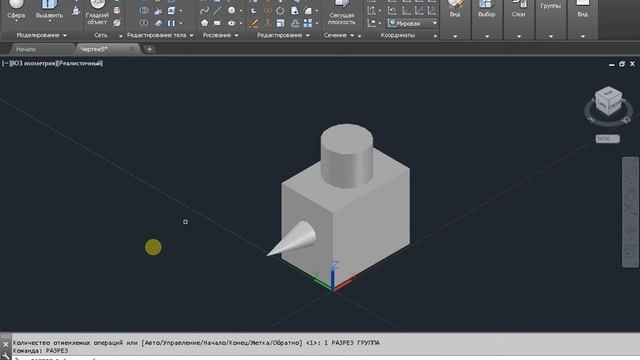Restore the drawing viewport window
This screenshot has height=360, width=640.
622,64
